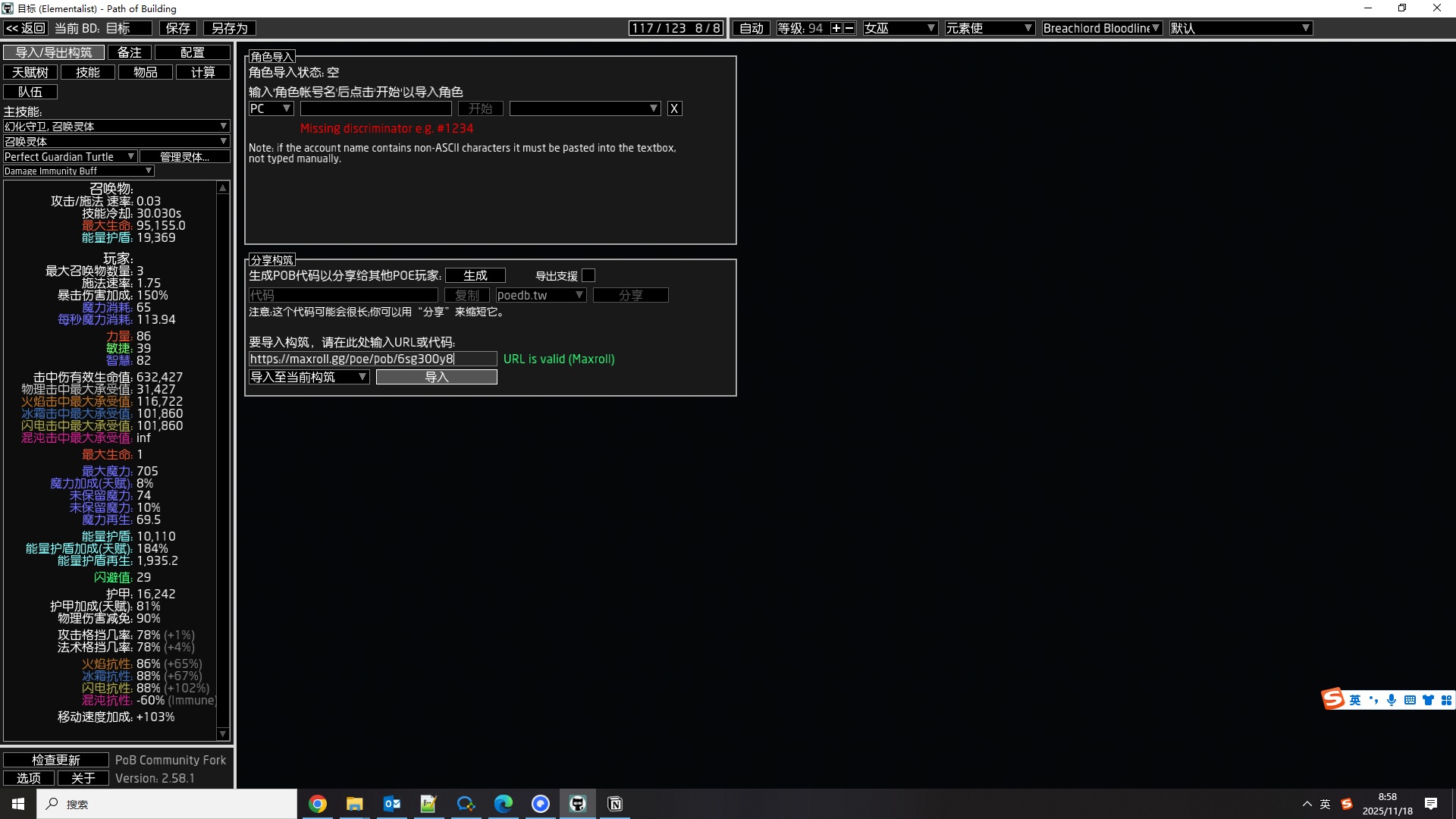Launch Microsoft Edge from the taskbar
Viewport: 1456px width, 819px height.
click(x=504, y=804)
